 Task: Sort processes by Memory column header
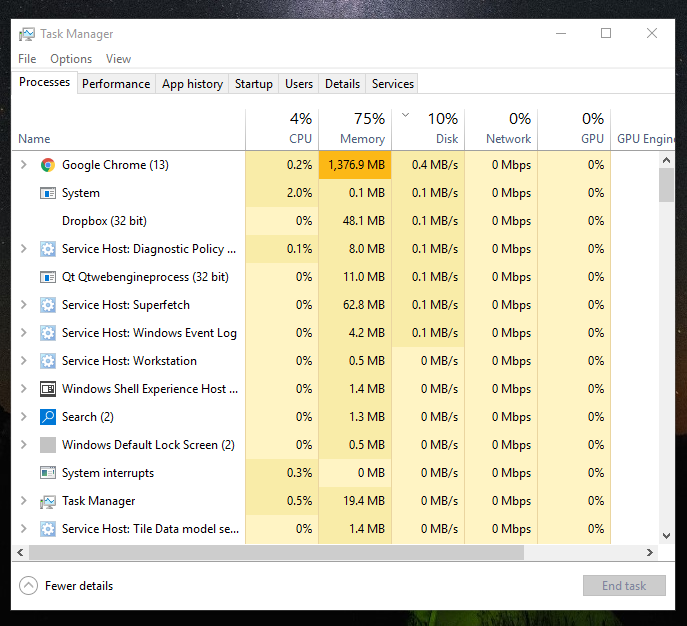355,130
